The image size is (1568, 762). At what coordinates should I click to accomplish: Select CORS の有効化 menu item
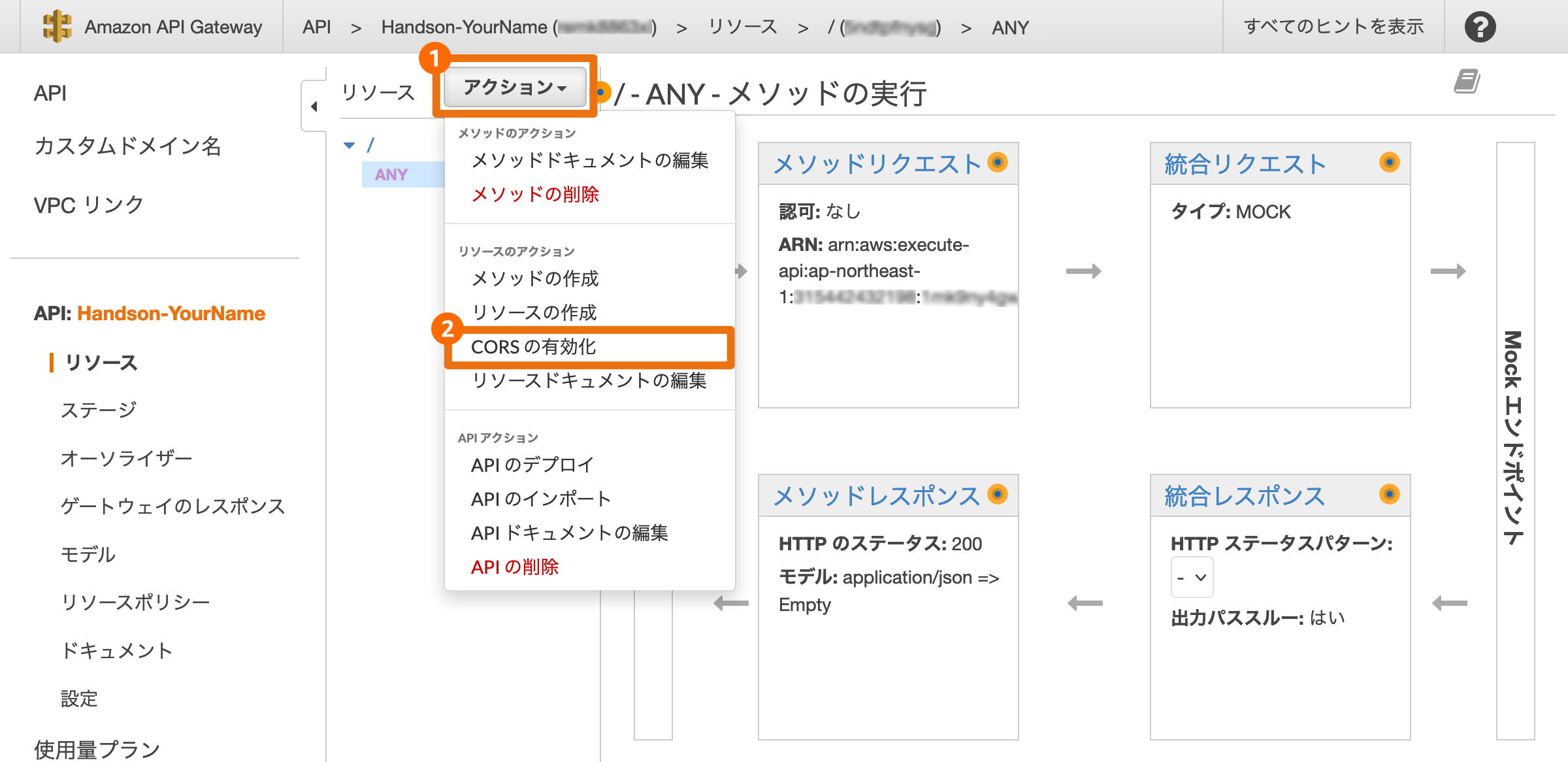coord(589,347)
